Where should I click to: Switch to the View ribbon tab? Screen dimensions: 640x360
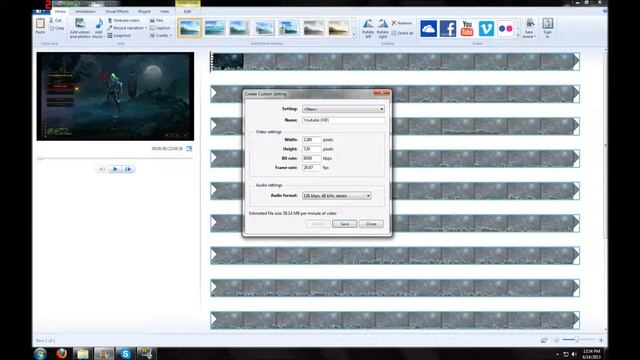tap(164, 11)
